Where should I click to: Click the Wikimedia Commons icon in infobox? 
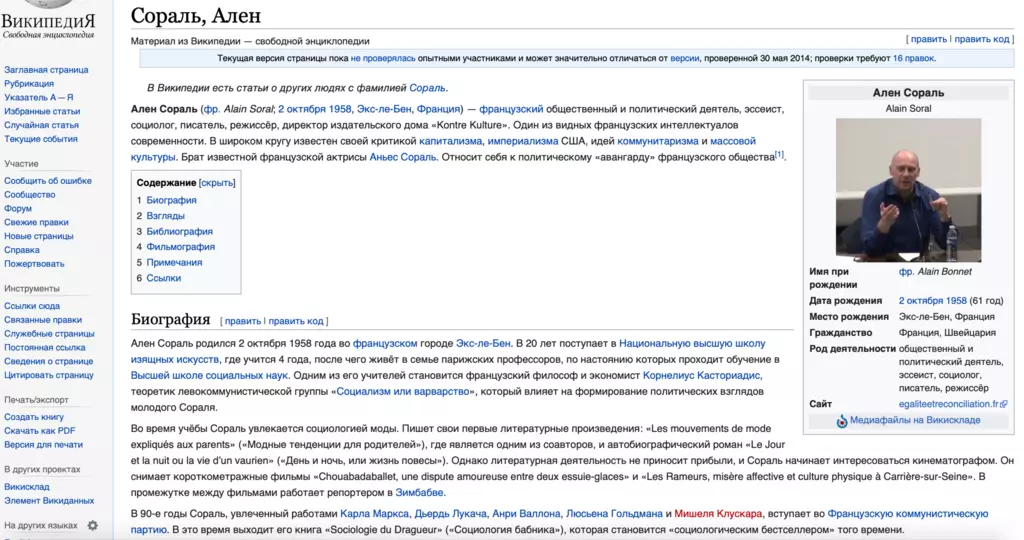[x=842, y=421]
